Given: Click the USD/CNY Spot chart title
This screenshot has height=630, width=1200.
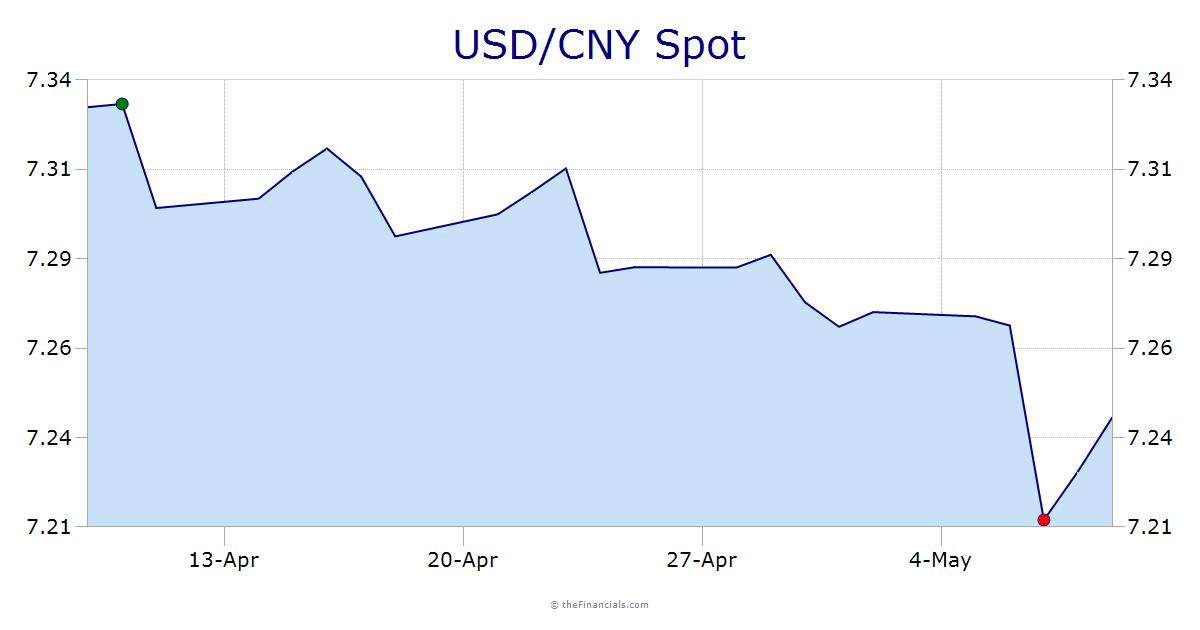Looking at the screenshot, I should [x=599, y=45].
